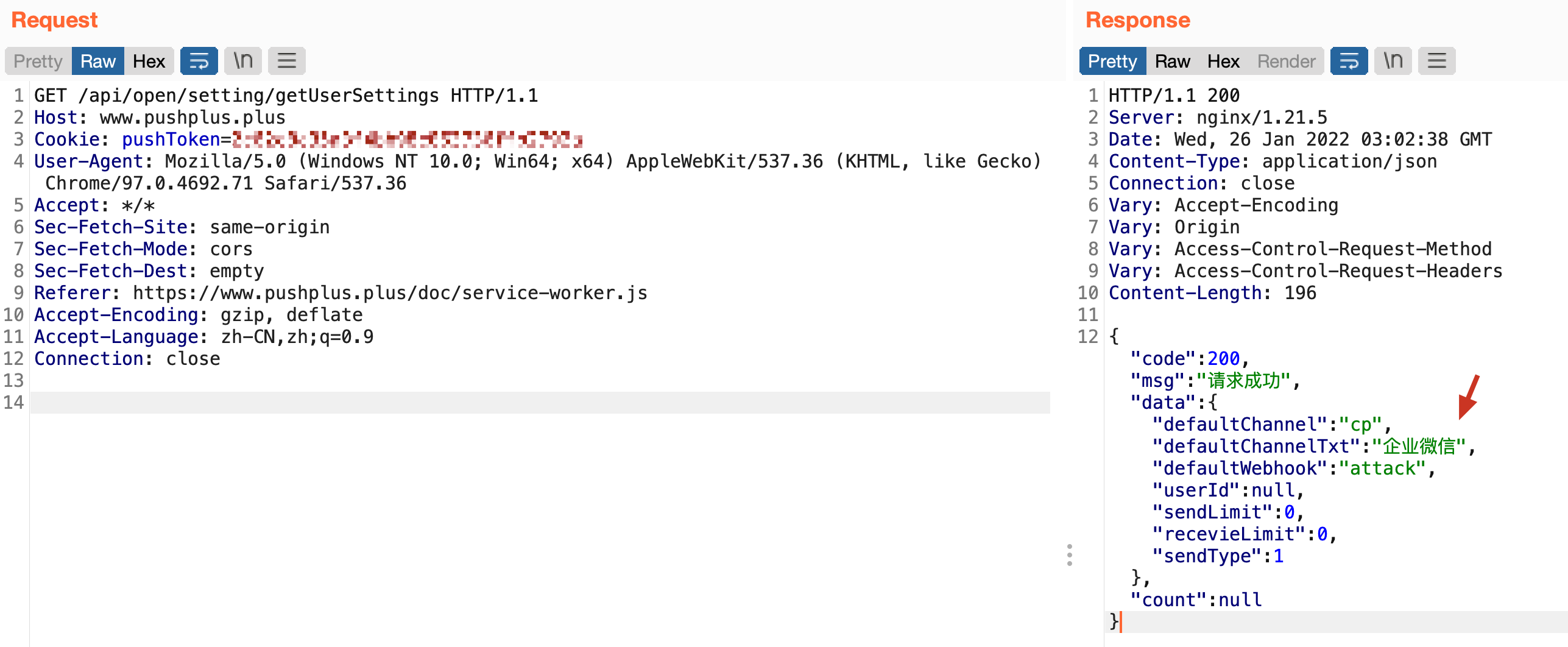Click the "defaultChannel":"cp" field
Screen dimensions: 1568x647
pyautogui.click(x=1272, y=425)
